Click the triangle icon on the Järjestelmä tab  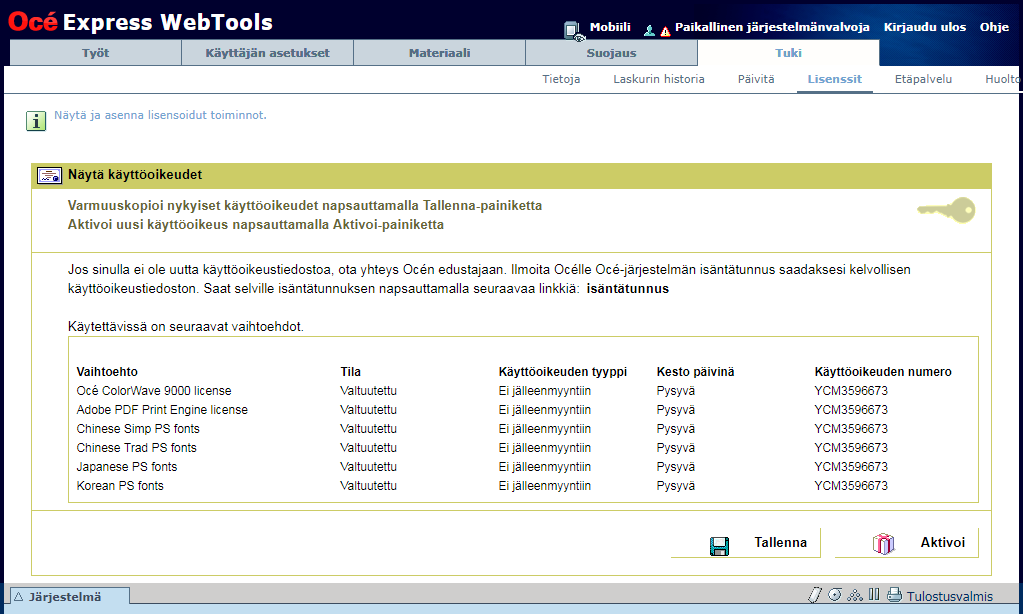point(18,596)
